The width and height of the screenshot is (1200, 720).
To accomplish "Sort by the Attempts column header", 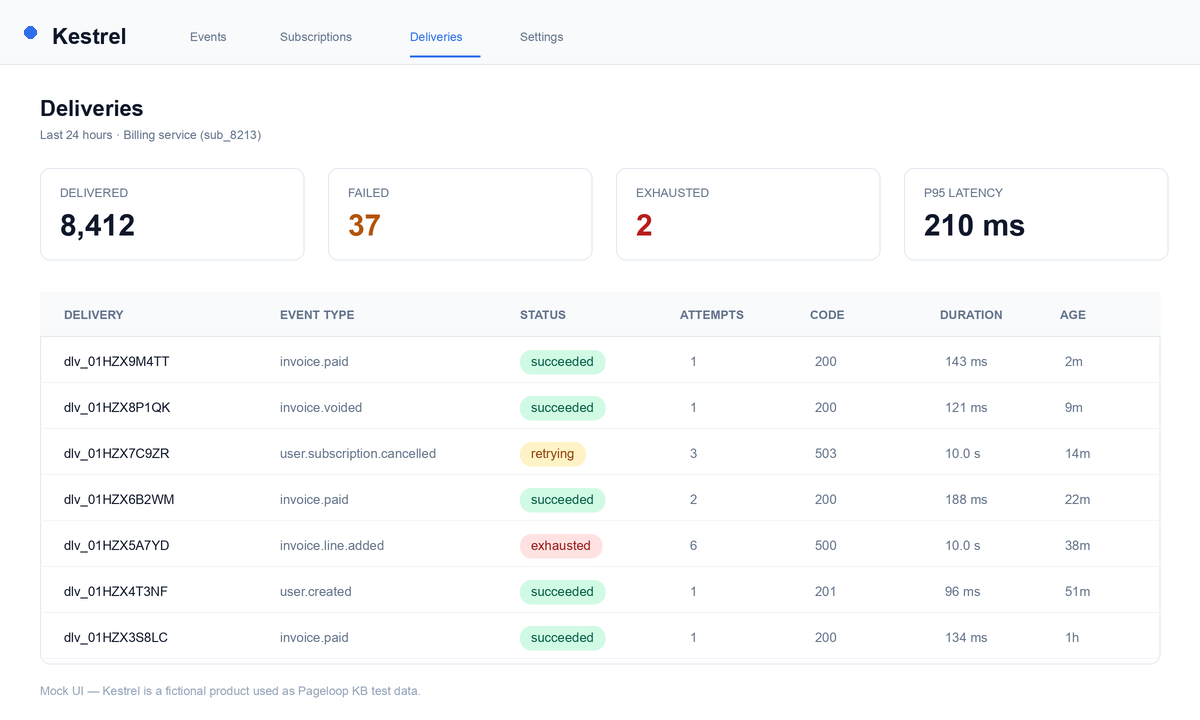I will [712, 314].
